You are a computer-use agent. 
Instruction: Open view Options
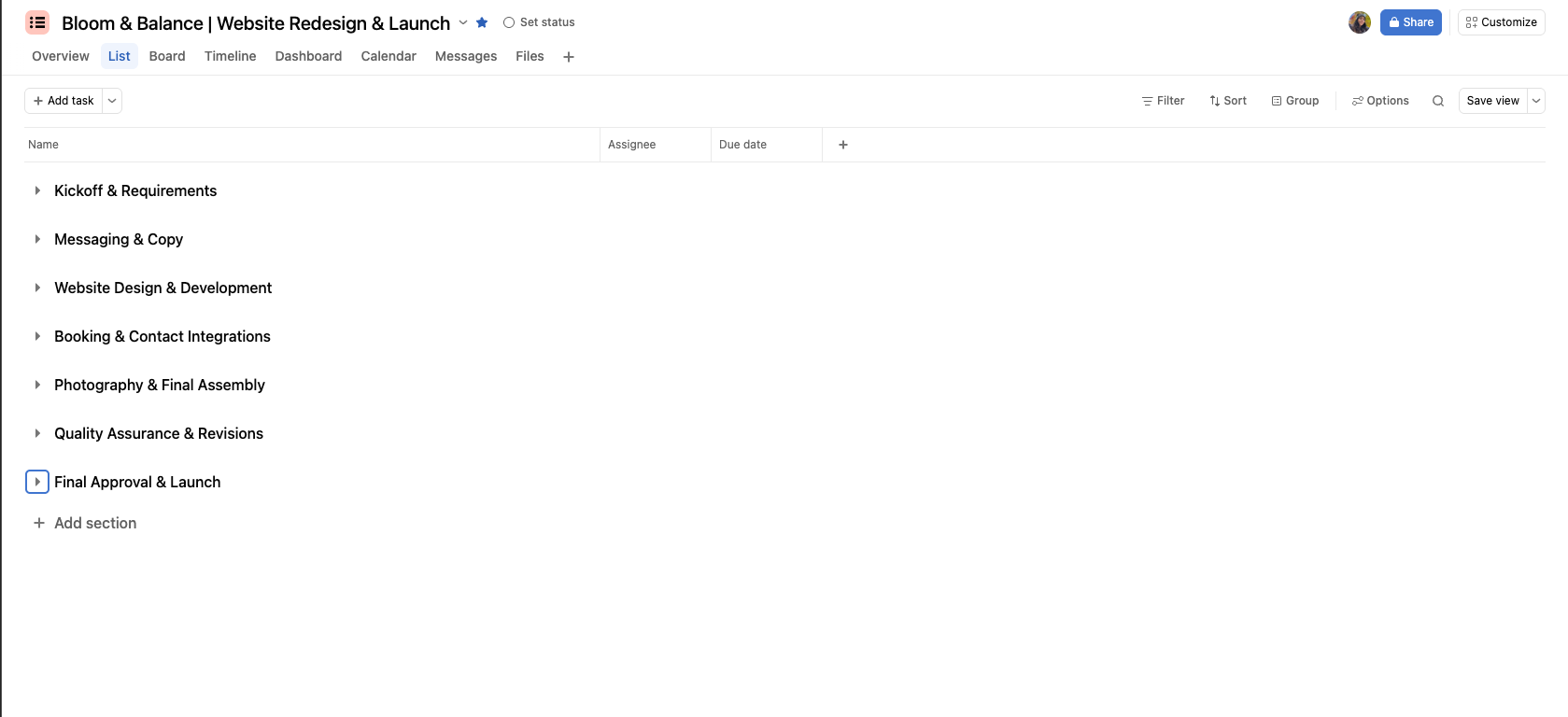(1380, 101)
